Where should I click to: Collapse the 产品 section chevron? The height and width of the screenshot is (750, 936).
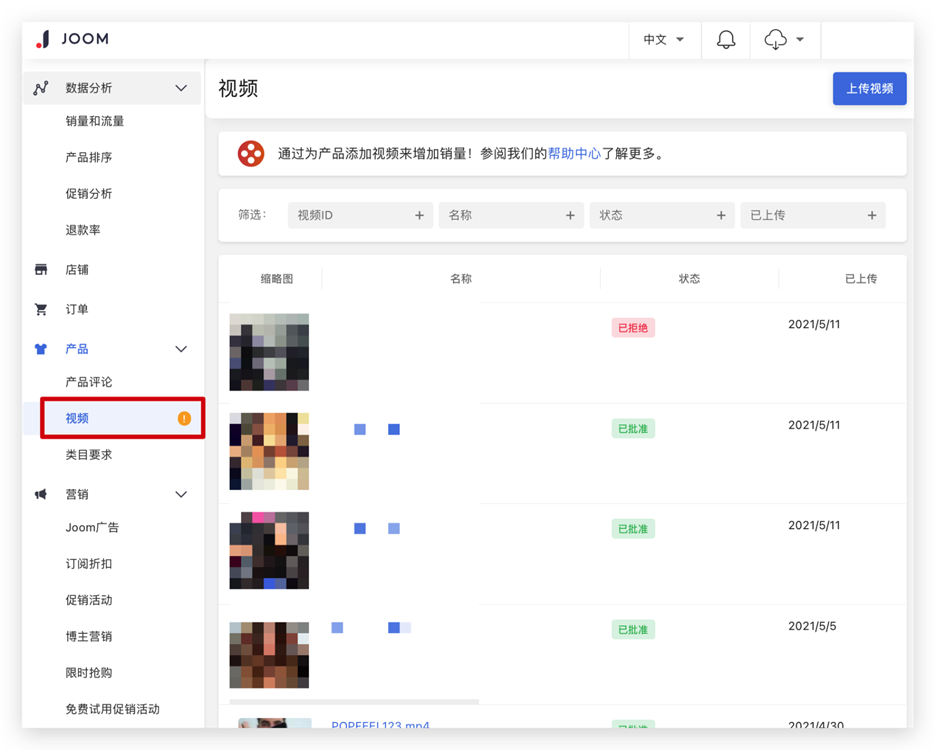pos(181,349)
